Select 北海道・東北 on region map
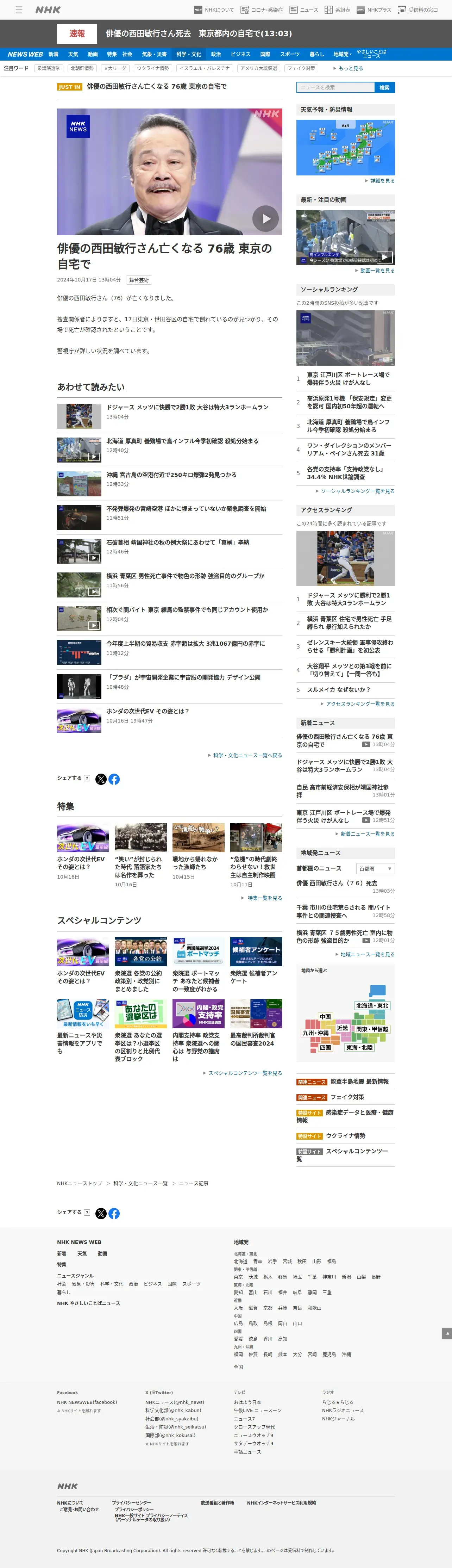This screenshot has height=1568, width=452. 372,1005
